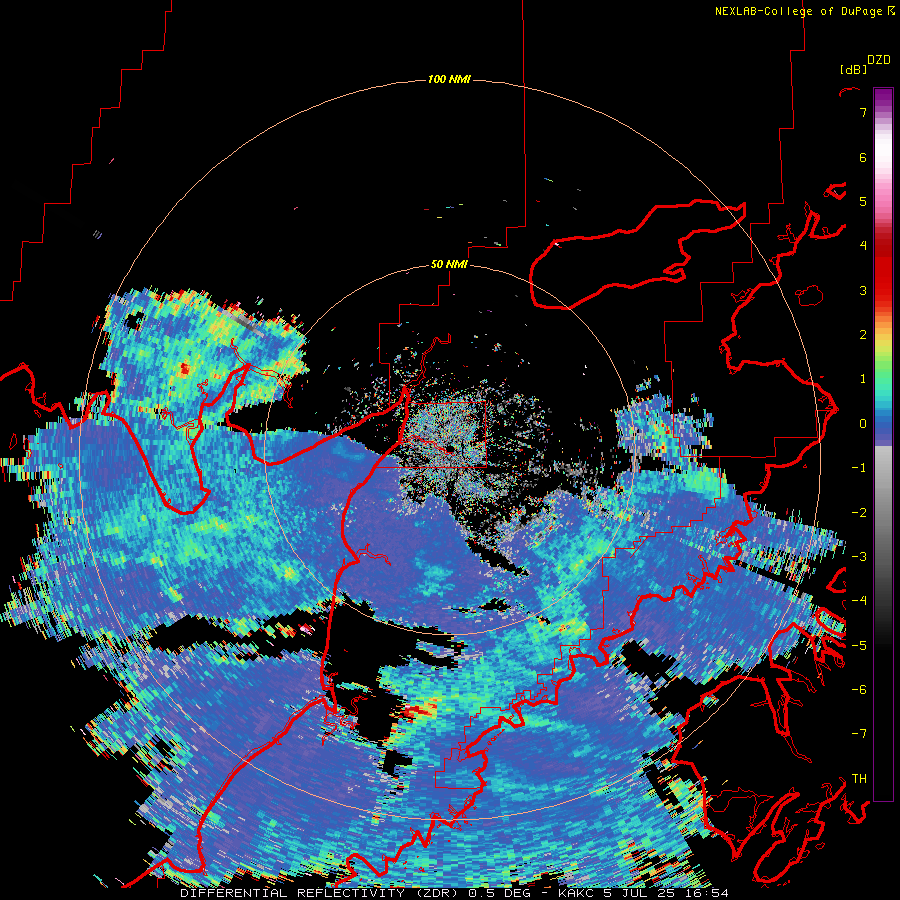Click the KAKC station identifier
Viewport: 900px width, 900px height.
pyautogui.click(x=577, y=893)
